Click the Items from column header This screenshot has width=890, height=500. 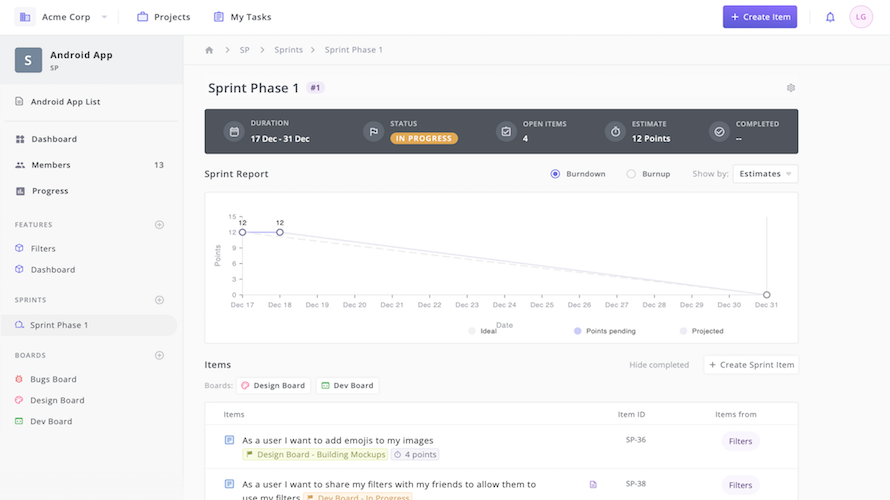736,415
